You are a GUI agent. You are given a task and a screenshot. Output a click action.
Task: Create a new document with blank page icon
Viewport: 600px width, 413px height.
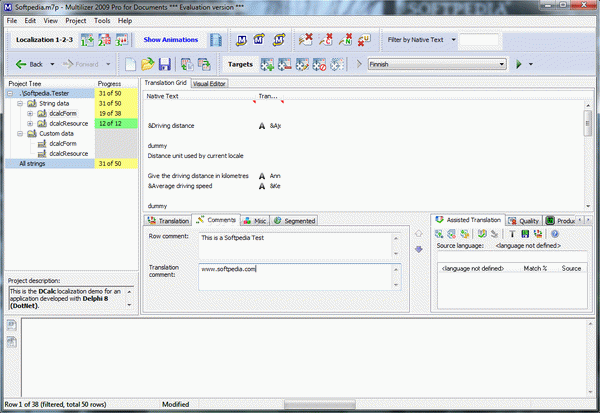coord(130,64)
